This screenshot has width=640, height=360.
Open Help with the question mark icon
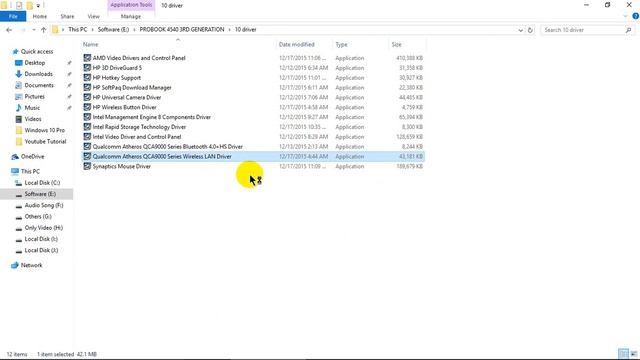[x=636, y=16]
